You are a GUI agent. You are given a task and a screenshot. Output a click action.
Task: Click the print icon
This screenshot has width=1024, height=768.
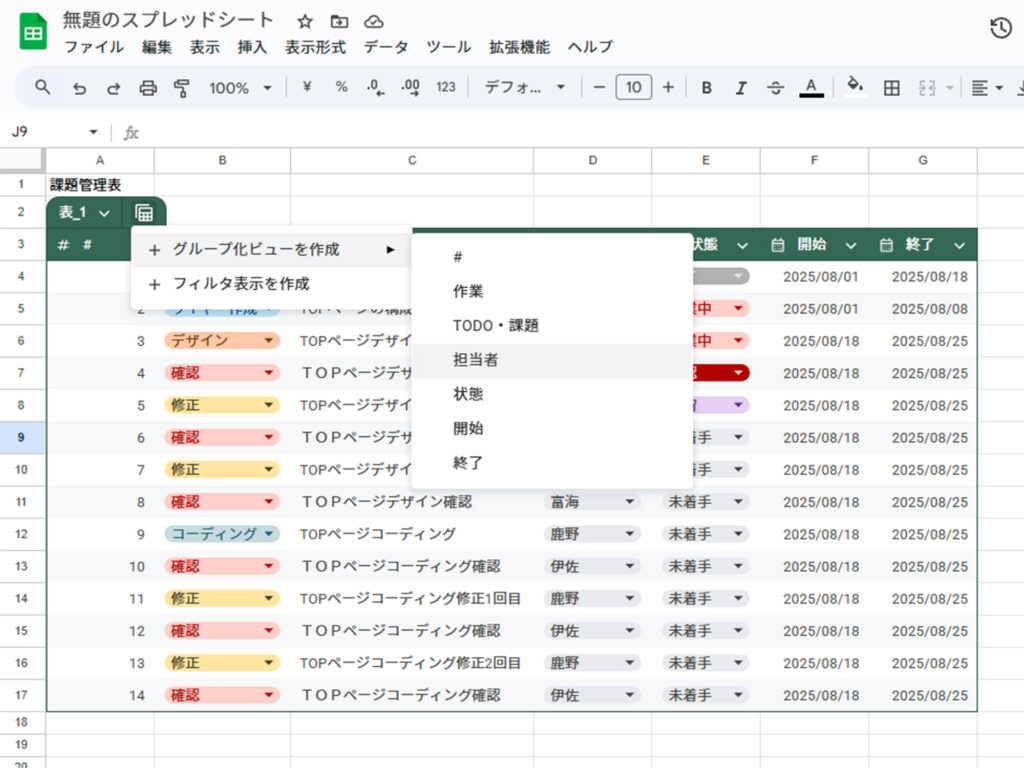[148, 88]
